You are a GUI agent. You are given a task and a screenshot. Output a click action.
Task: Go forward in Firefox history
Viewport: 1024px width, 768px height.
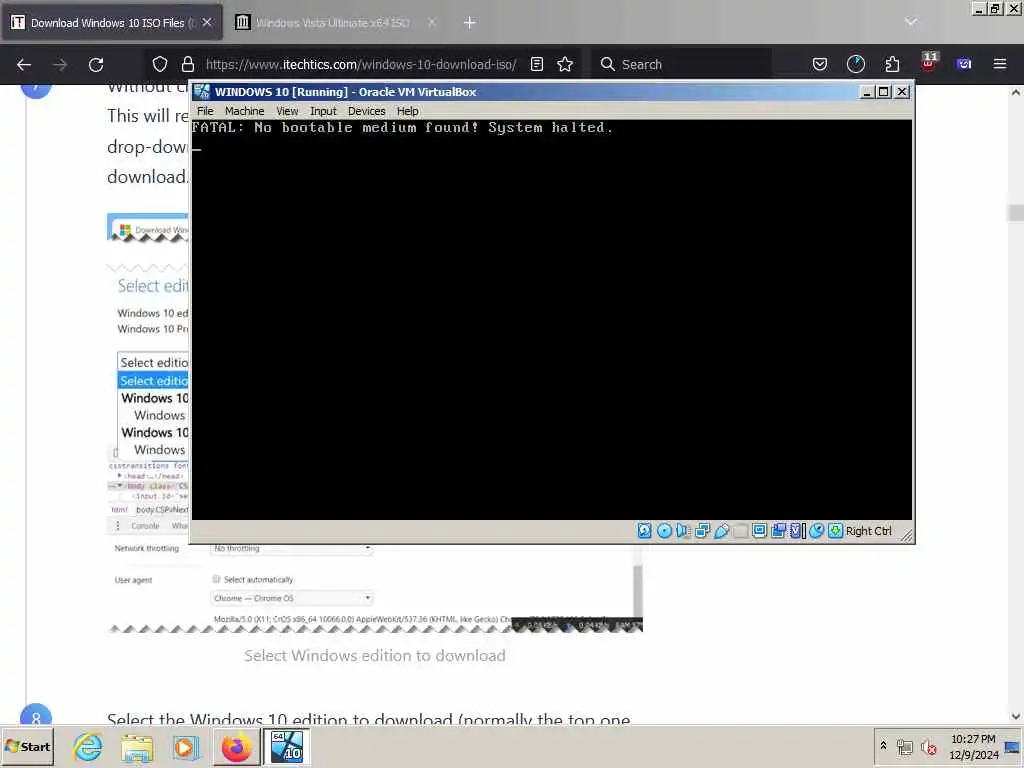60,64
